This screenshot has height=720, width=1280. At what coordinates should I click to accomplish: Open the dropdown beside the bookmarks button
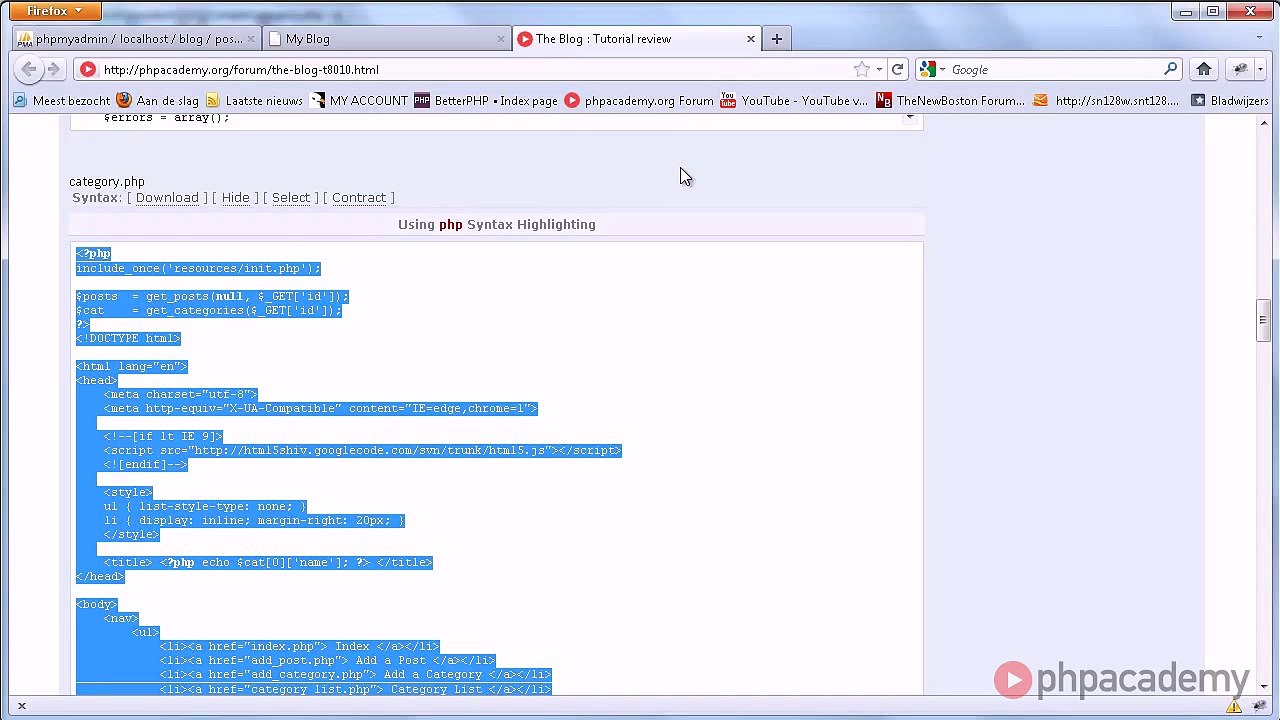click(x=1260, y=69)
